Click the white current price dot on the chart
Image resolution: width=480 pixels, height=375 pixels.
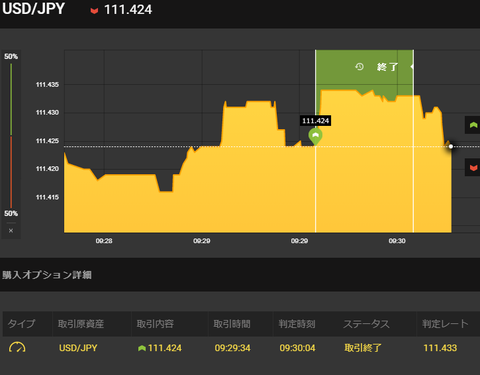(451, 146)
